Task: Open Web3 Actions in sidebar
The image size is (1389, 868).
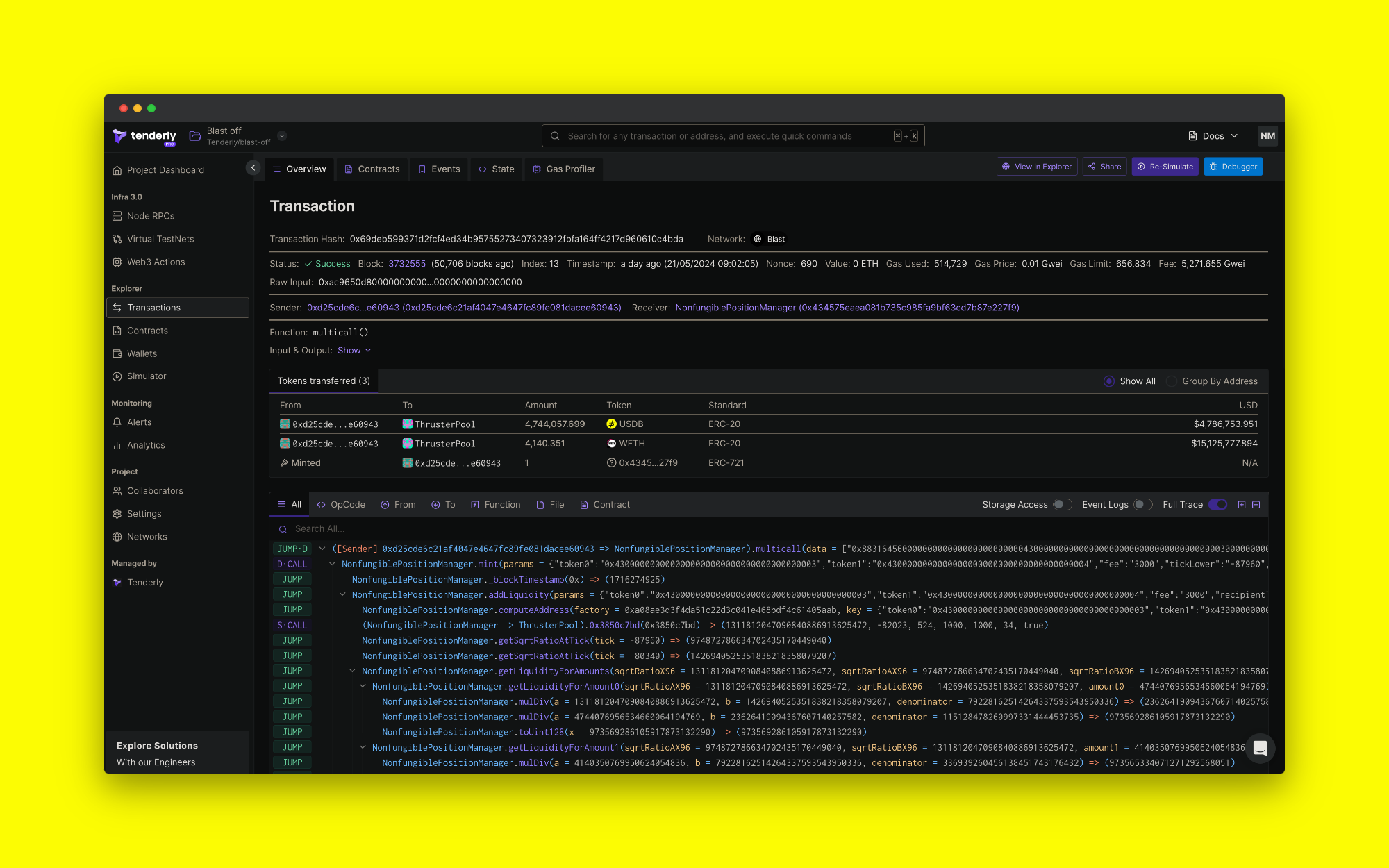Action: coord(156,262)
